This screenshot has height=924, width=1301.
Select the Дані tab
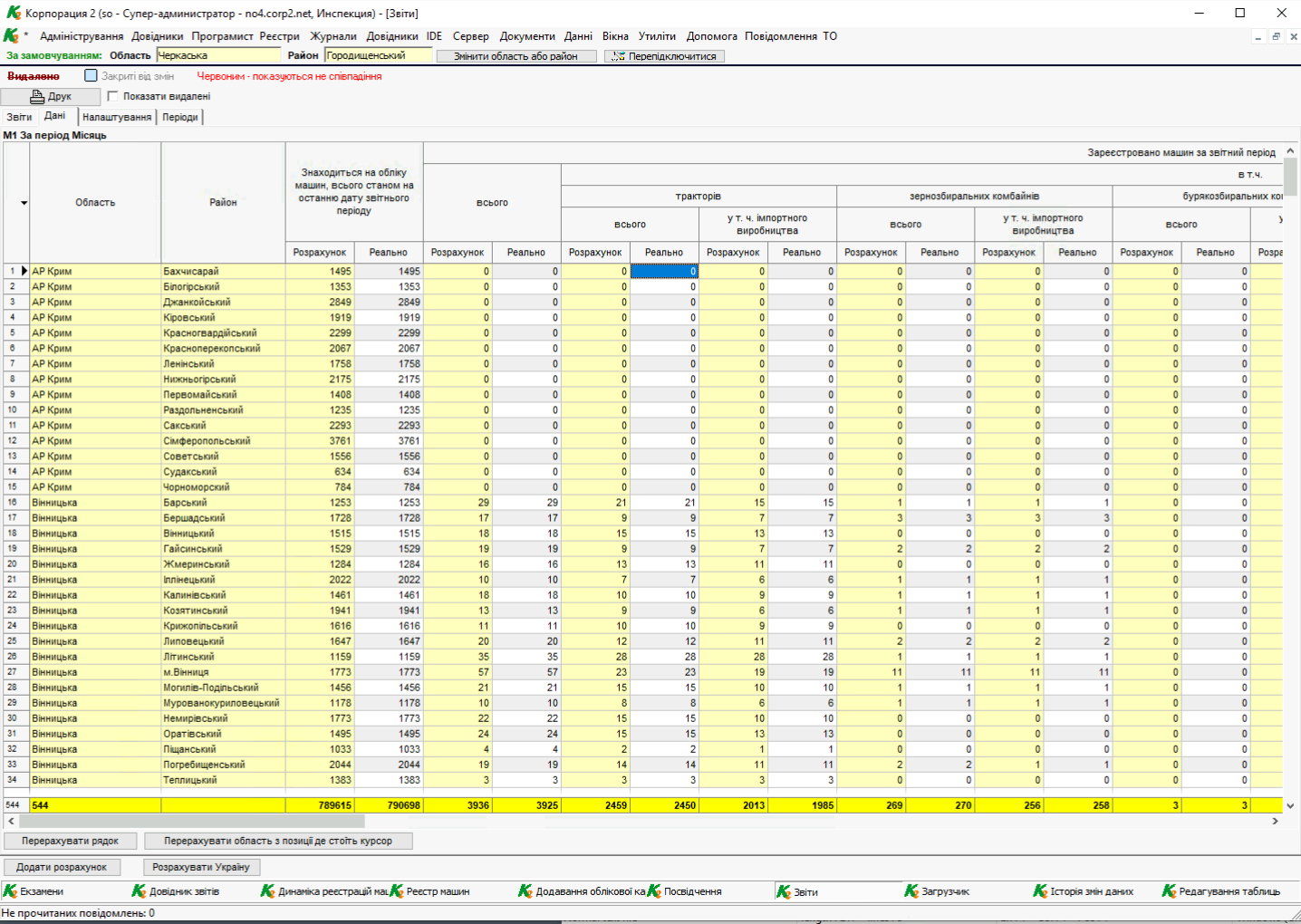(55, 116)
